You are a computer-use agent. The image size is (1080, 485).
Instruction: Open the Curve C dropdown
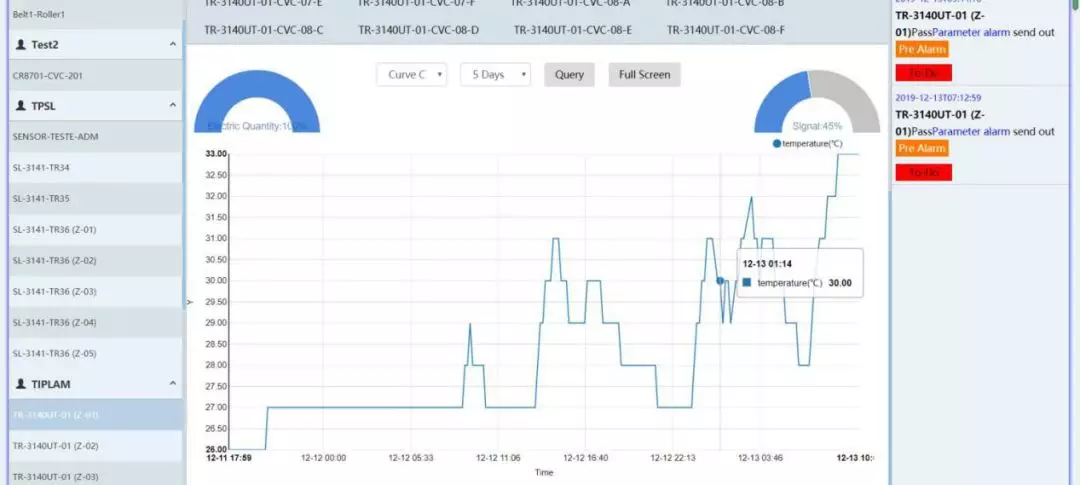pyautogui.click(x=412, y=75)
